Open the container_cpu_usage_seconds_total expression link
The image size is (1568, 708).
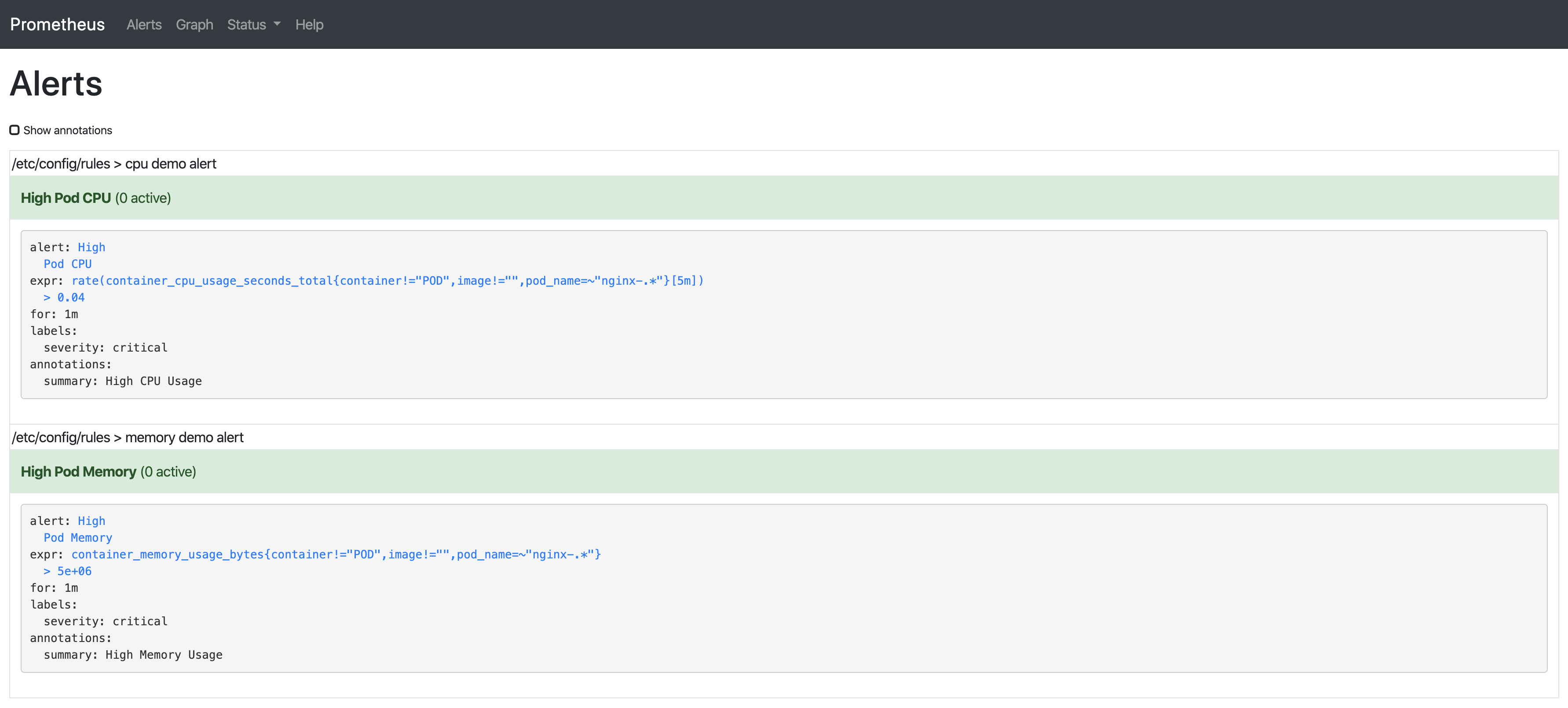(x=388, y=281)
